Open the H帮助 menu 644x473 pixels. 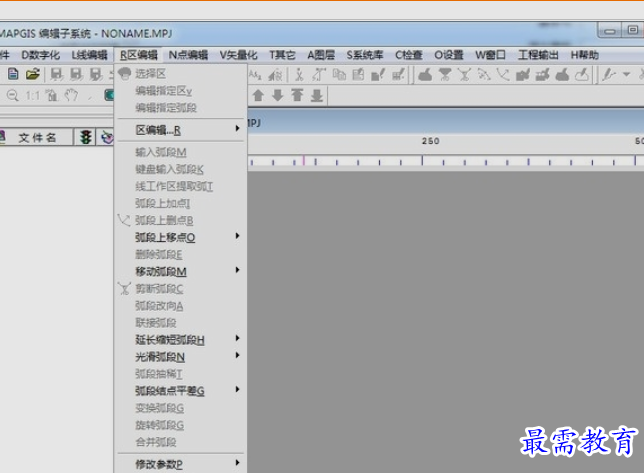tap(584, 55)
